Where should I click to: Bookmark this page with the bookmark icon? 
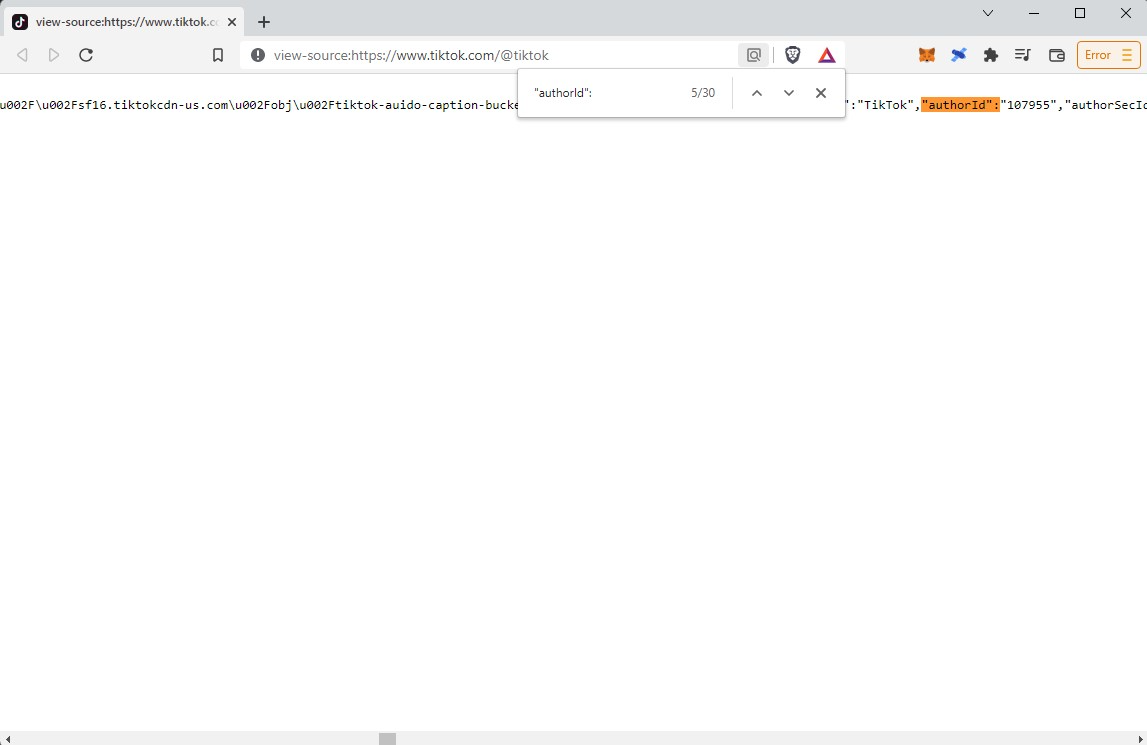click(x=217, y=55)
